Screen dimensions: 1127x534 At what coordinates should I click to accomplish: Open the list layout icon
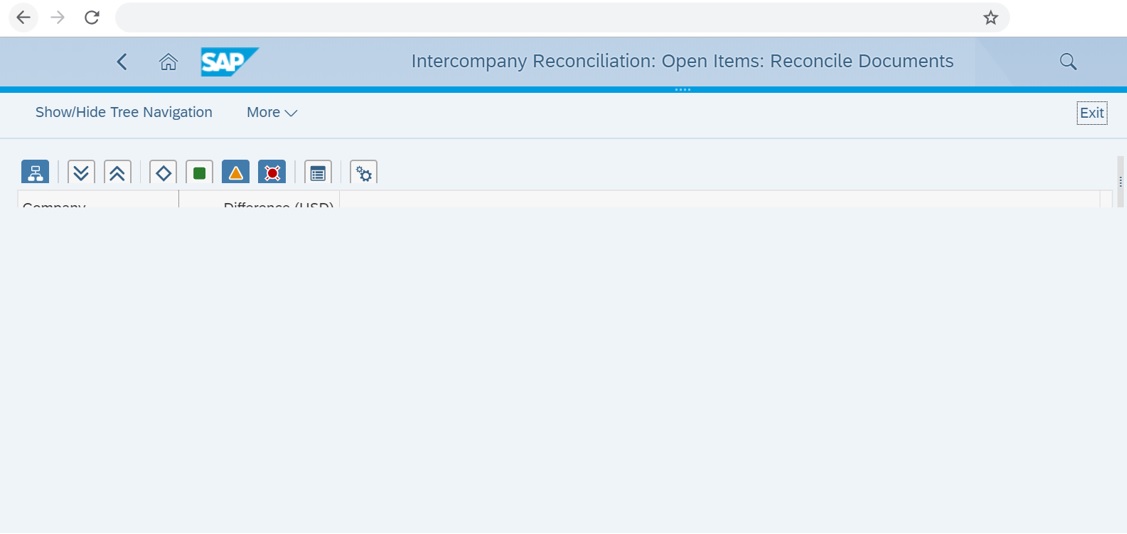(x=318, y=173)
